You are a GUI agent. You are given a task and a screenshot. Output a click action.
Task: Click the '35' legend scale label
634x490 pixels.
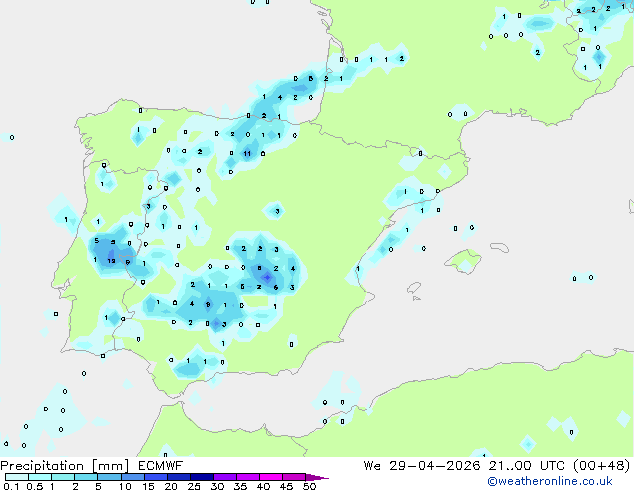pos(240,486)
